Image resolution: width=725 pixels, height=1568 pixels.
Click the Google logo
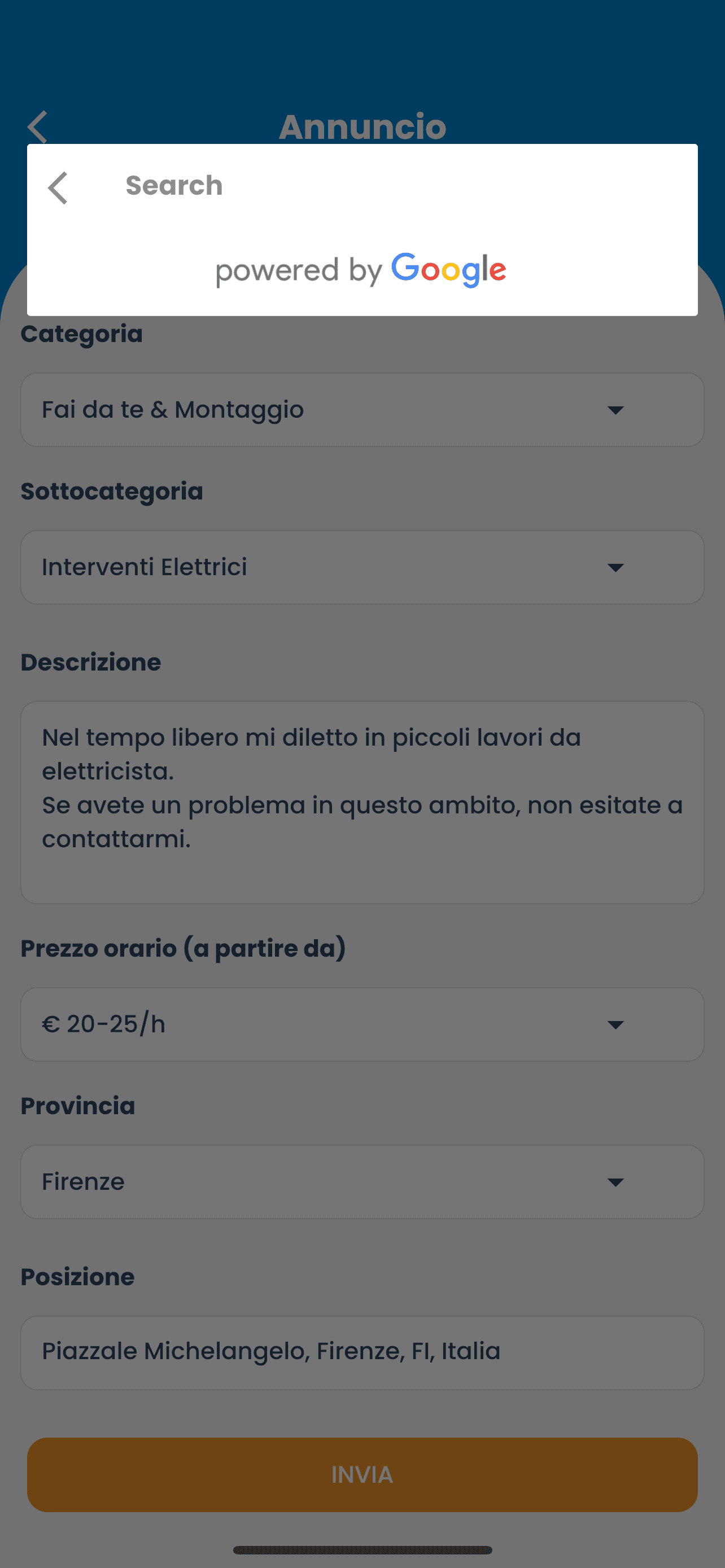[x=448, y=270]
